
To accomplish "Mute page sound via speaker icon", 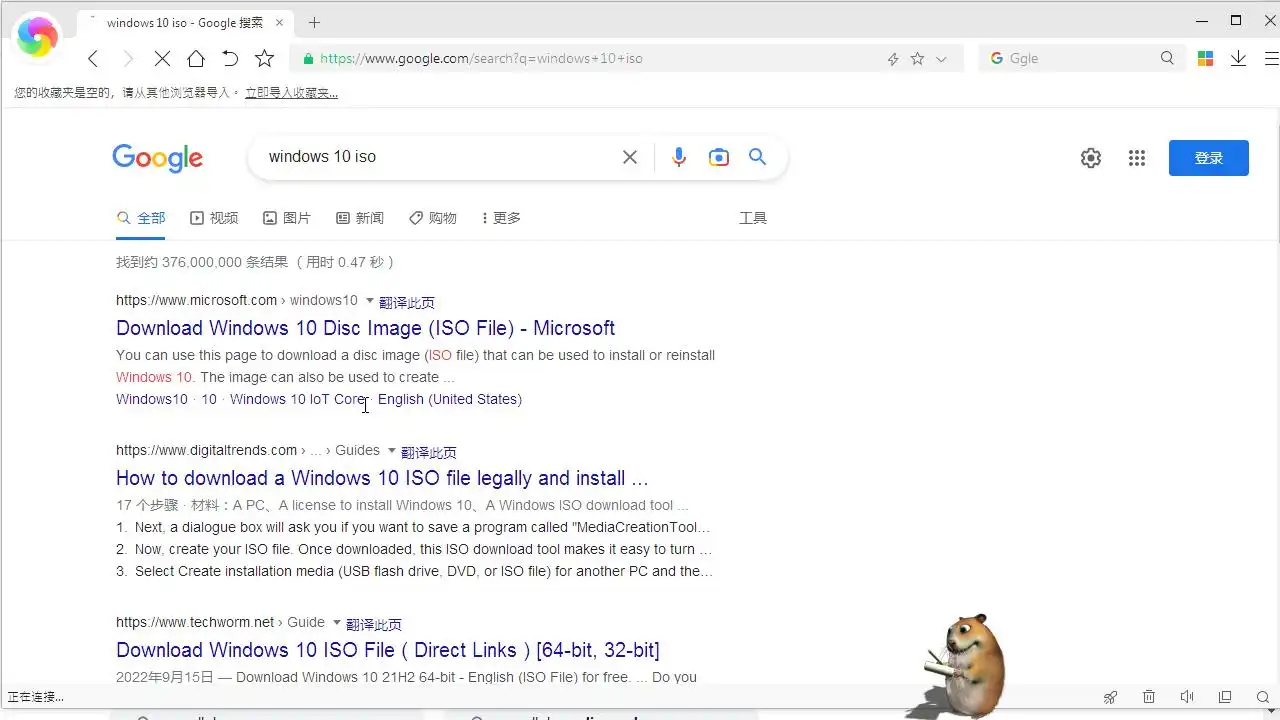I will [x=1187, y=697].
